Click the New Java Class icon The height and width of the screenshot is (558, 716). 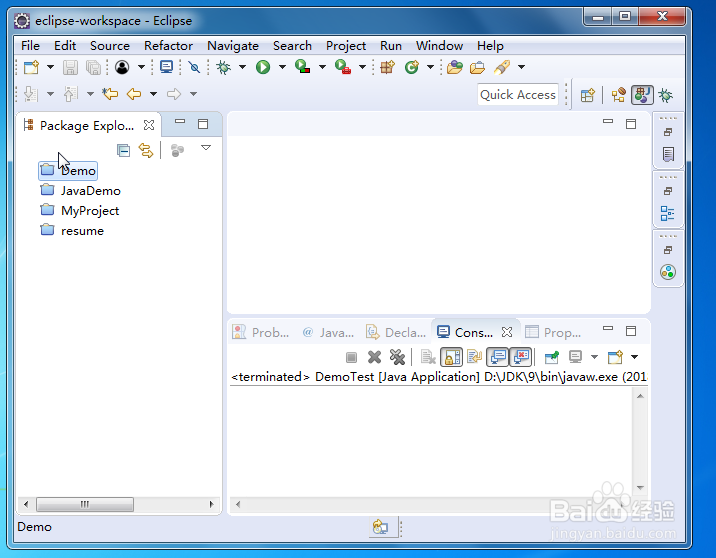coord(411,68)
